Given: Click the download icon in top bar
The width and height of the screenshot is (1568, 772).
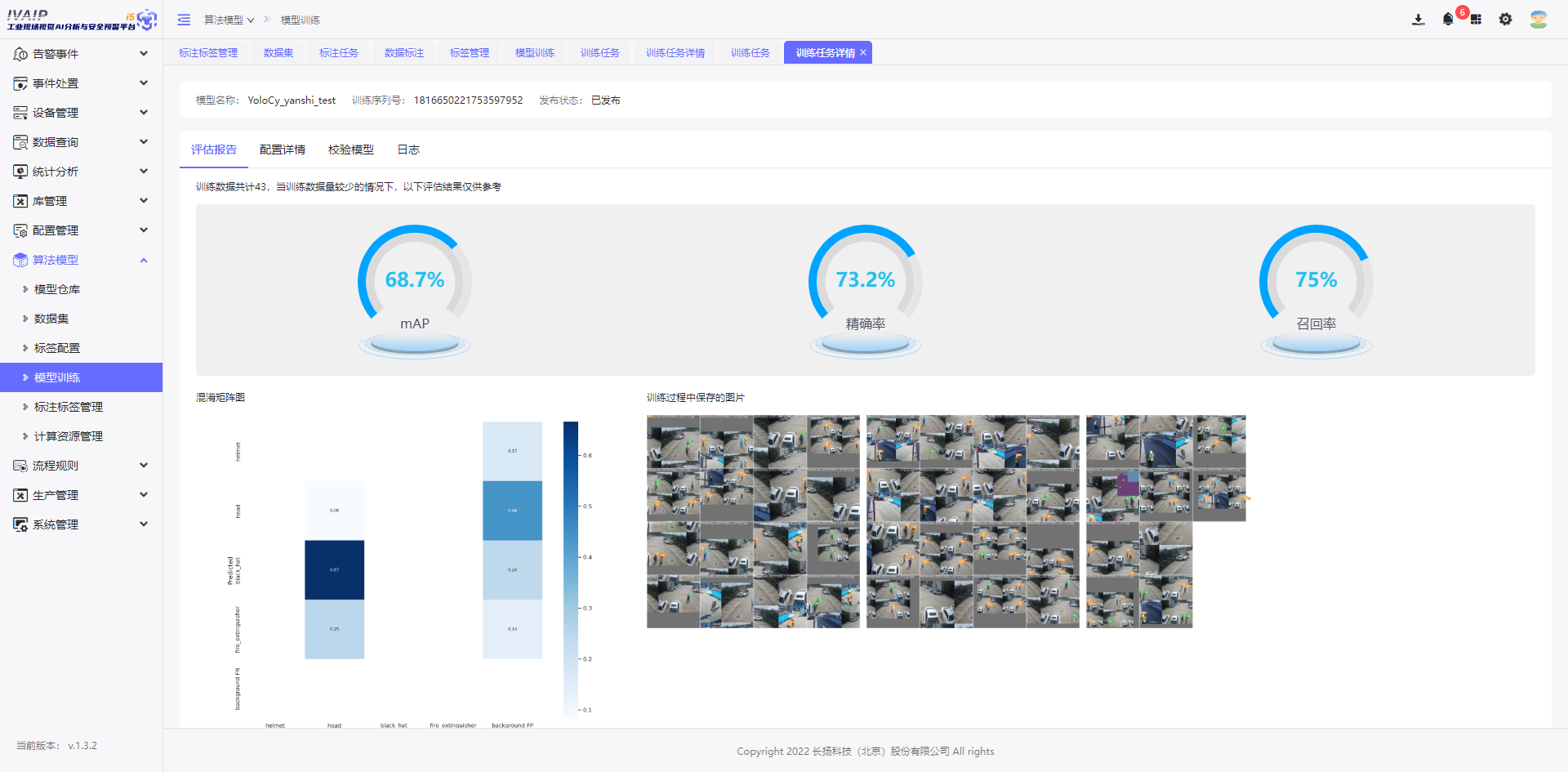Looking at the screenshot, I should (1419, 20).
